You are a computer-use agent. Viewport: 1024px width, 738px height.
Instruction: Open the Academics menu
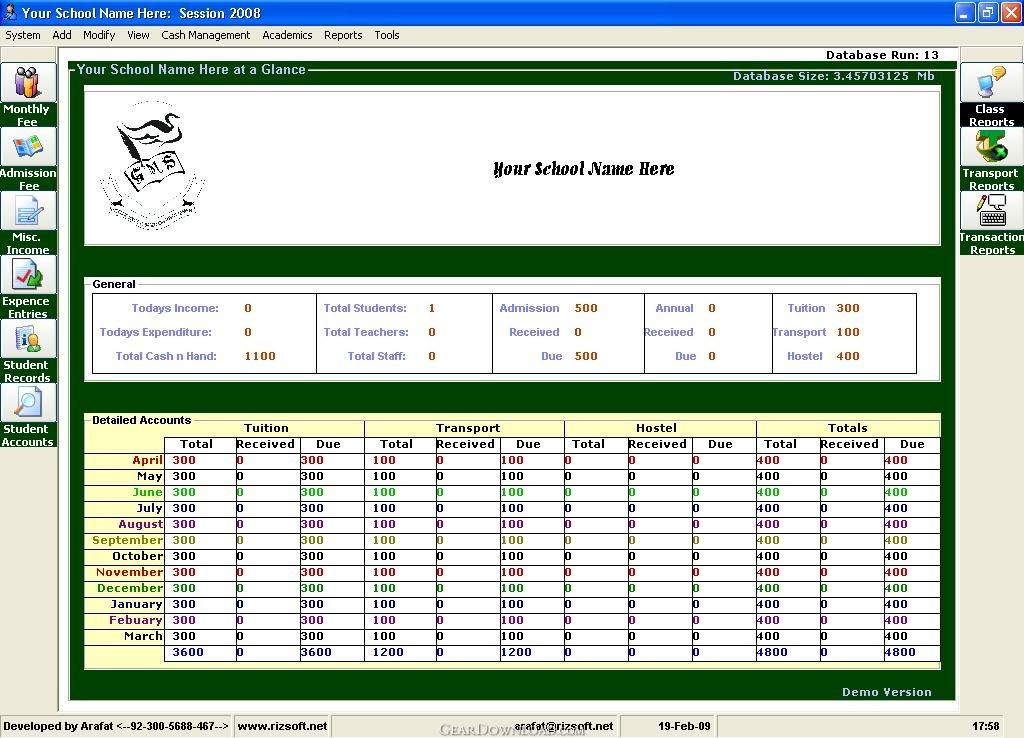point(287,35)
